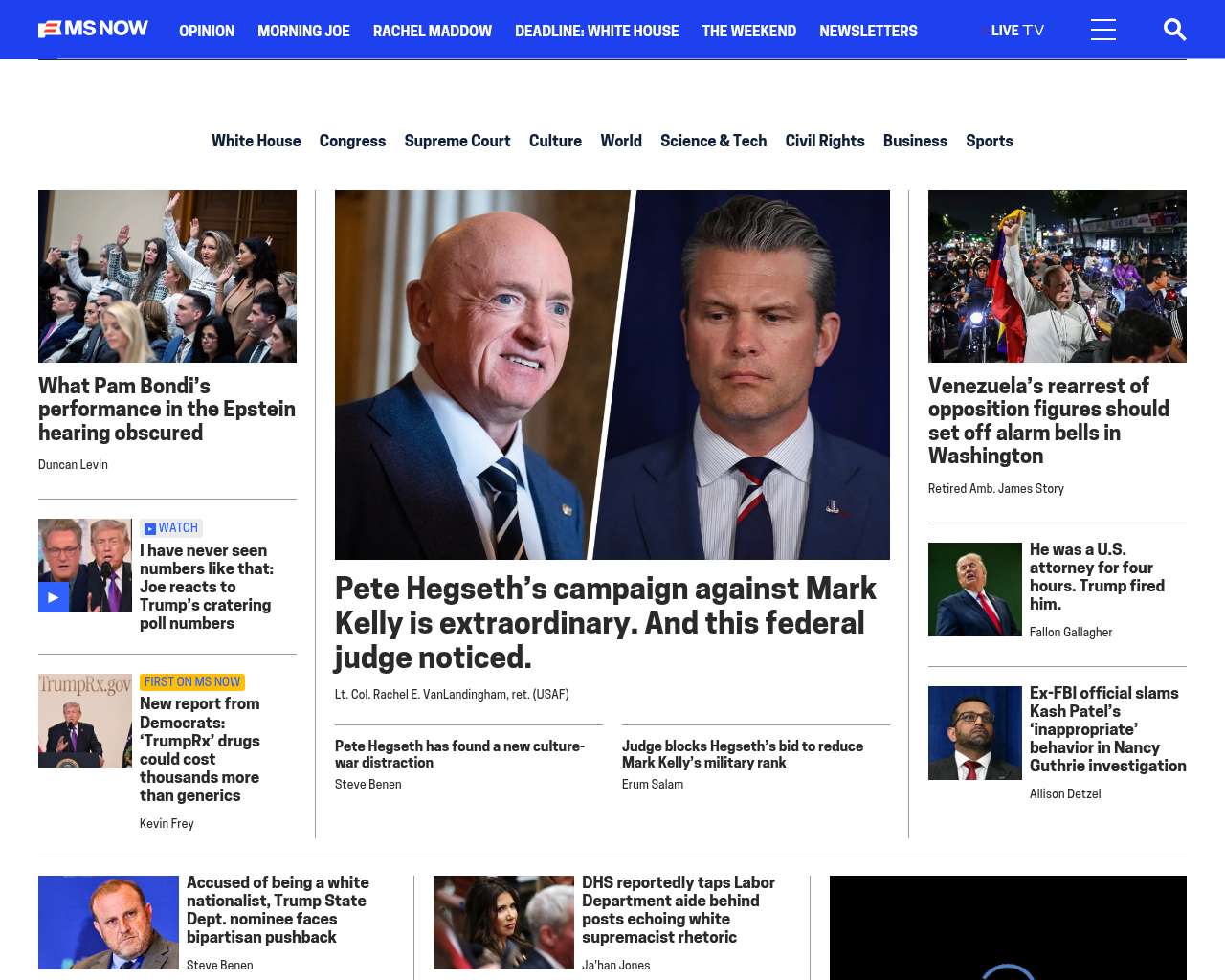The height and width of the screenshot is (980, 1225).
Task: Open Live TV in header
Action: [x=1016, y=31]
